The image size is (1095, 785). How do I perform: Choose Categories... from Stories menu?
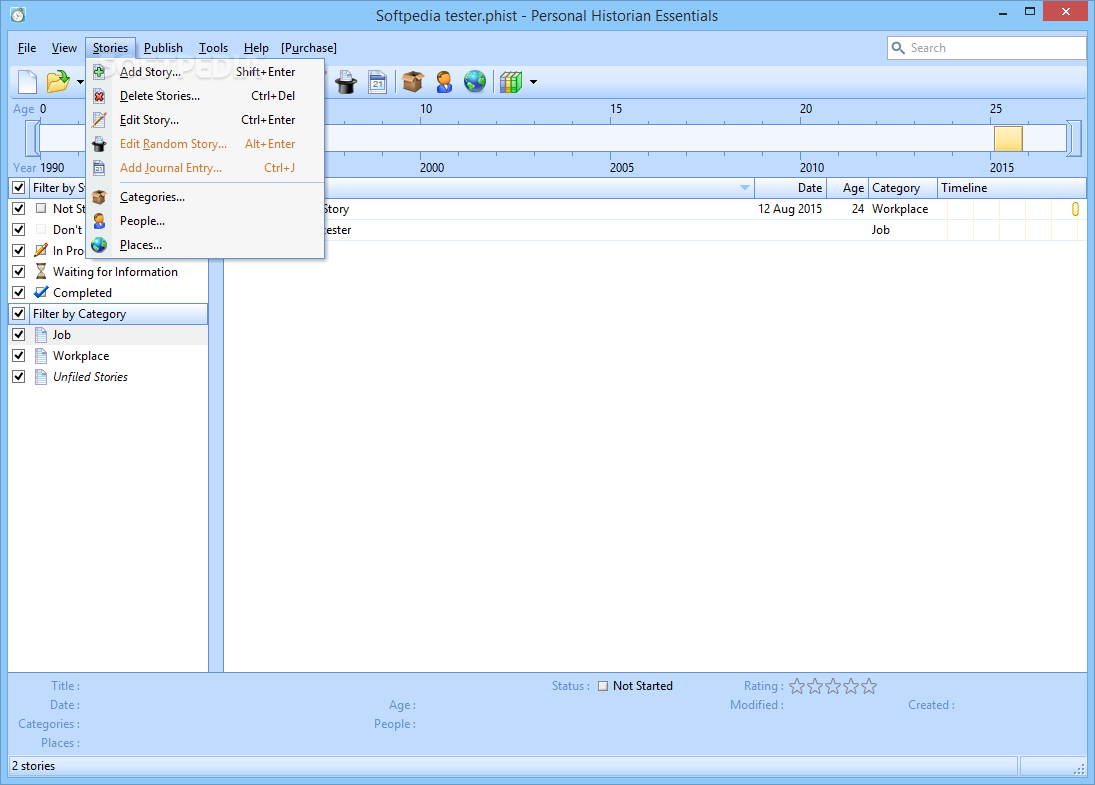point(205,197)
